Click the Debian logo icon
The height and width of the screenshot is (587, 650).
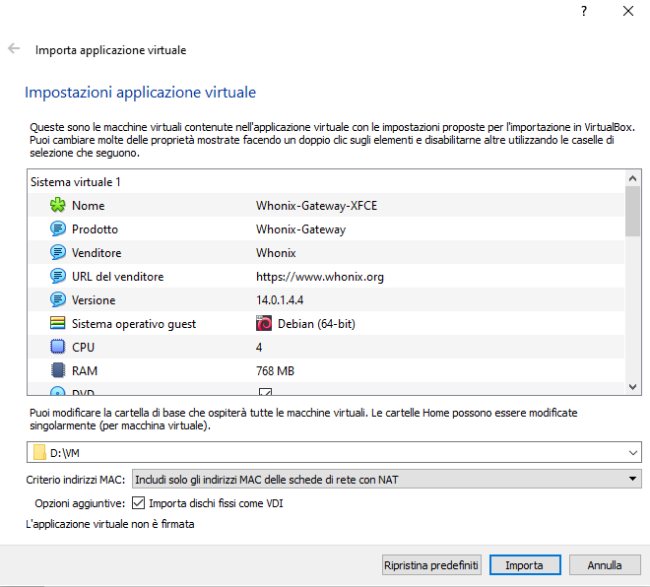click(264, 324)
